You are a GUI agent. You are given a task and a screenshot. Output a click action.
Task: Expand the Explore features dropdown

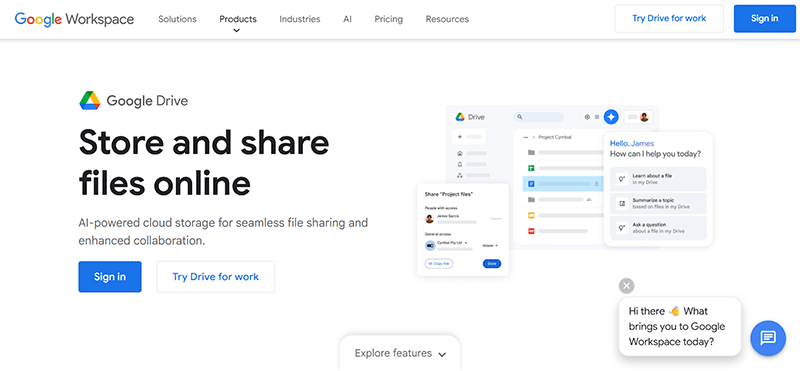400,353
